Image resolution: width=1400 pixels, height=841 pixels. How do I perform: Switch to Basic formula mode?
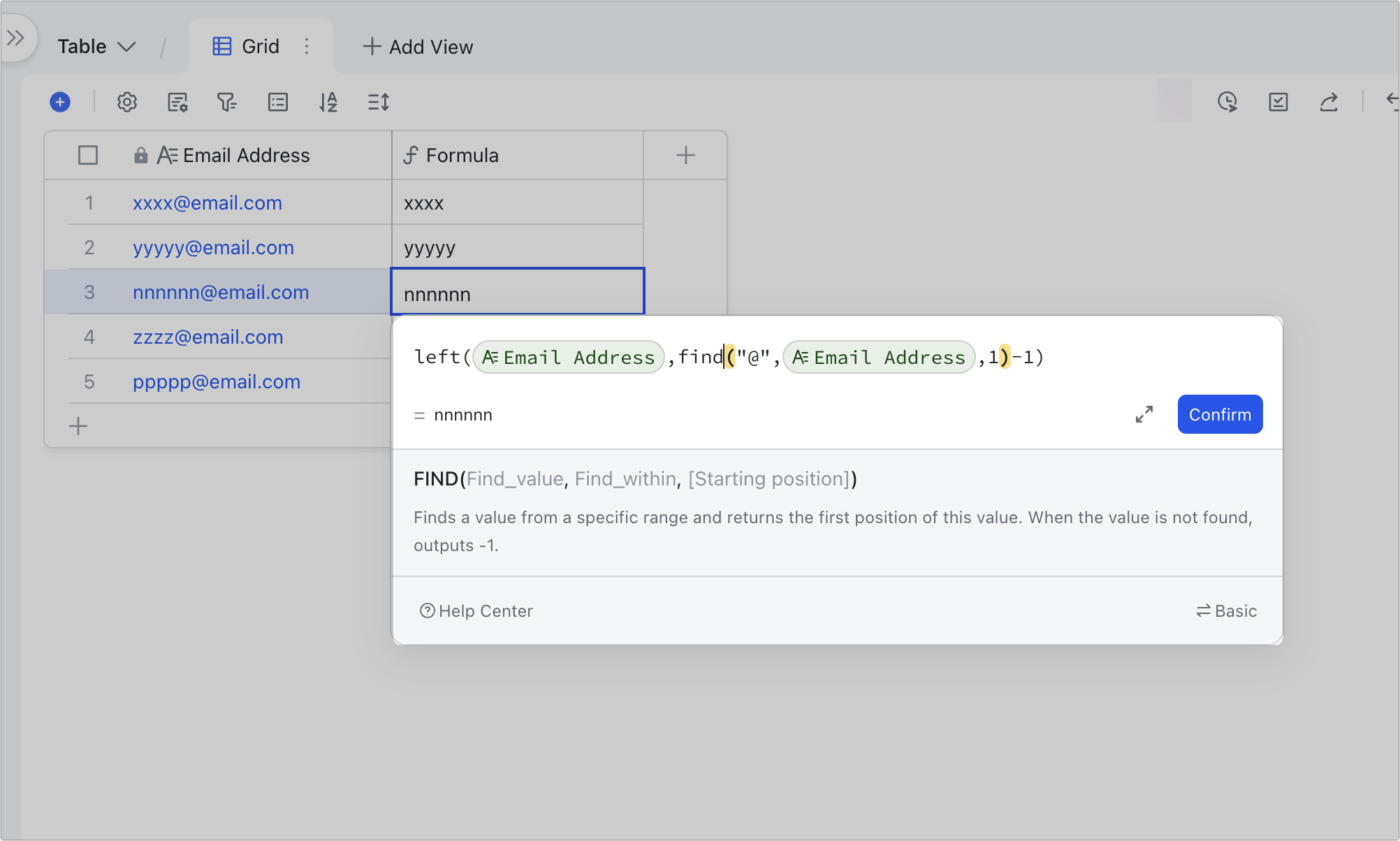point(1226,611)
